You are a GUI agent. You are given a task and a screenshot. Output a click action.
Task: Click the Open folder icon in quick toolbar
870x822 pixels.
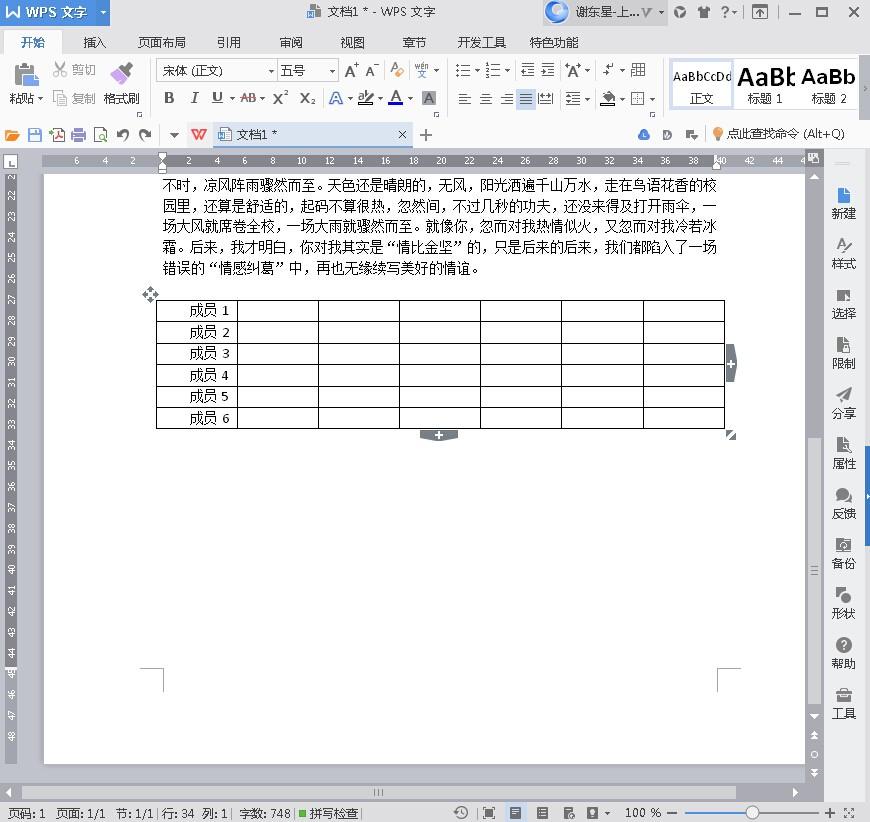pos(12,135)
